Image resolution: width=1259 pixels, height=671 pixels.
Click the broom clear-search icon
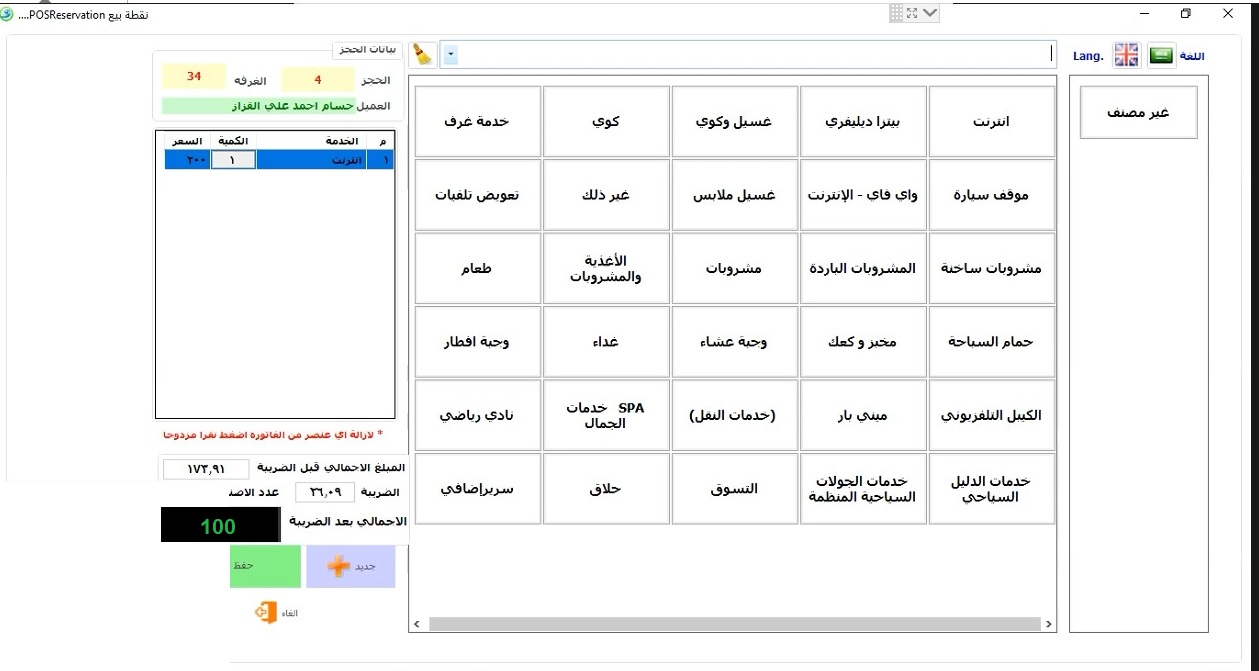point(424,54)
